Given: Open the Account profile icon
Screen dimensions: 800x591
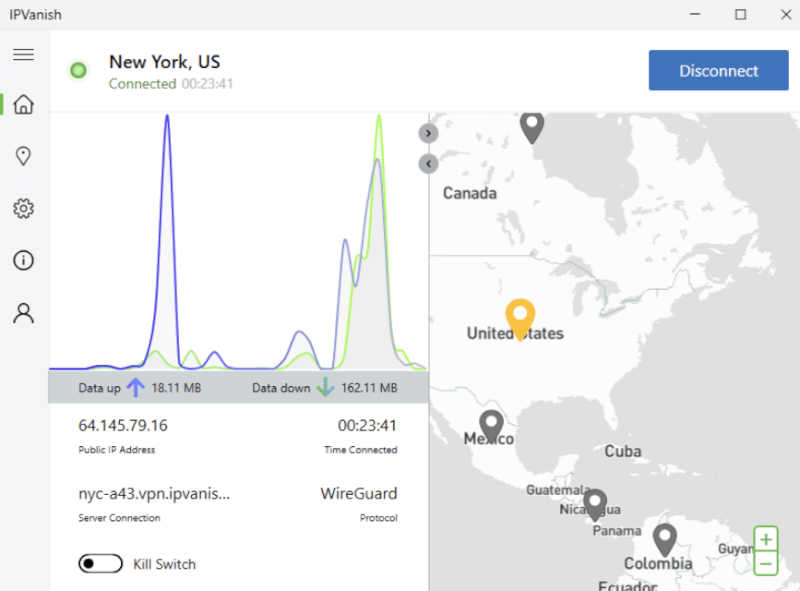Looking at the screenshot, I should coord(23,313).
